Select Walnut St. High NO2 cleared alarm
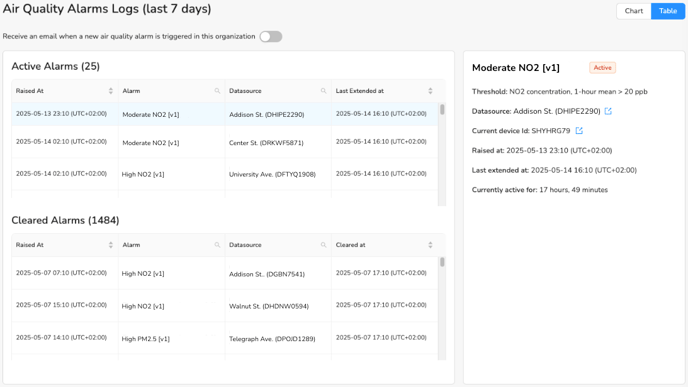The width and height of the screenshot is (688, 387). coord(225,306)
